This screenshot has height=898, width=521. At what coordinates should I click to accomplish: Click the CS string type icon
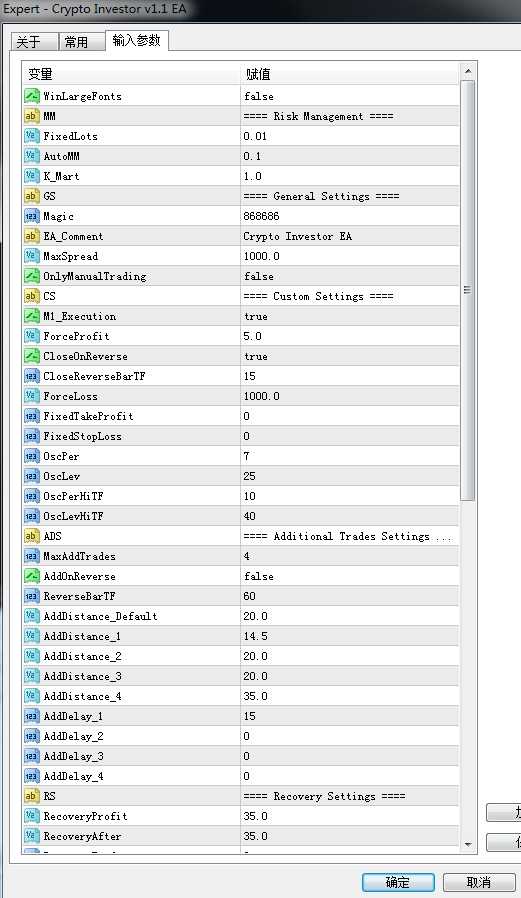pos(31,296)
